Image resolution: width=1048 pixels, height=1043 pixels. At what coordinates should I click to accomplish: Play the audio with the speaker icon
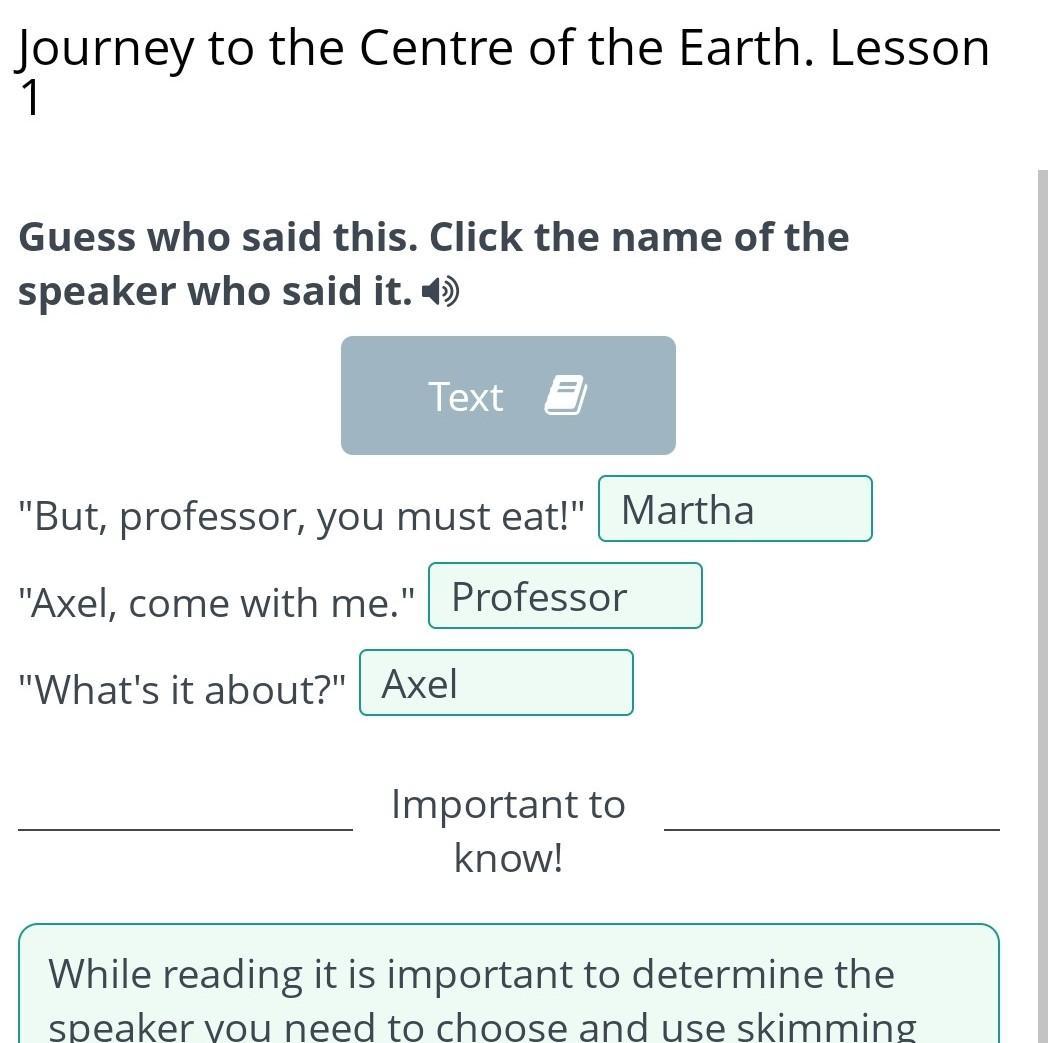coord(440,292)
